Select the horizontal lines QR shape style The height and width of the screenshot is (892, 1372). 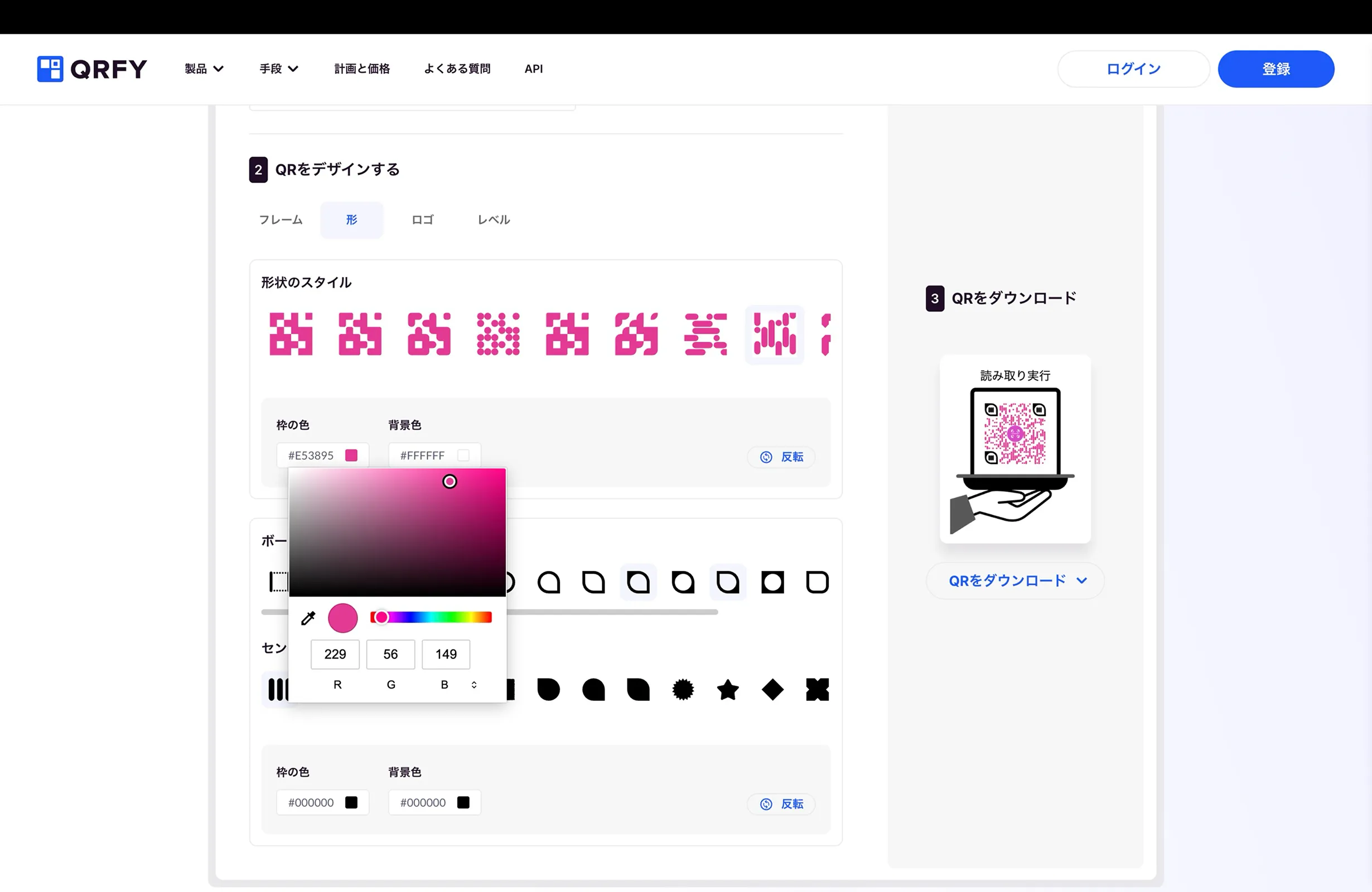point(704,334)
